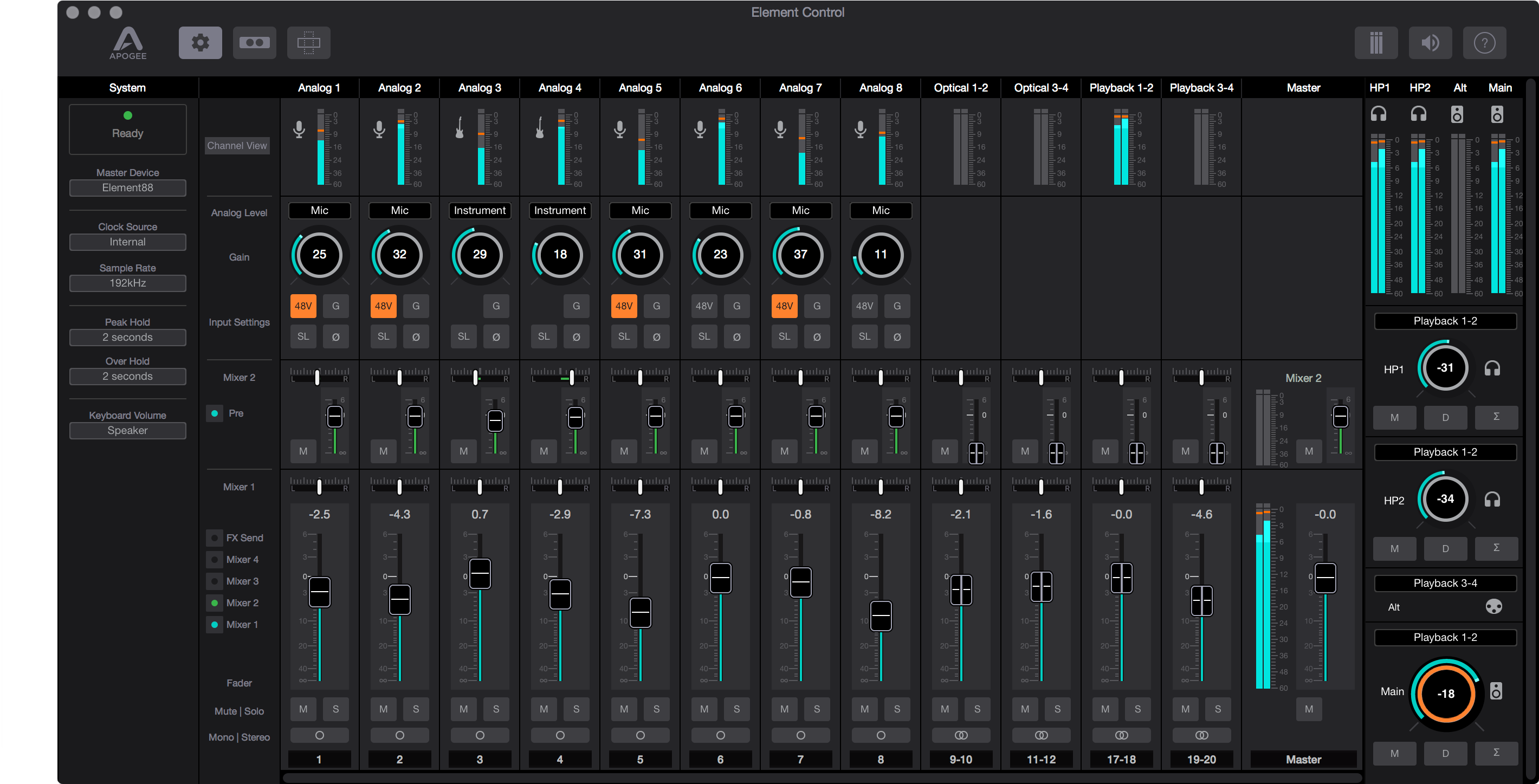Click the Analog 3 guitar instrument icon
This screenshot has width=1539, height=784.
pyautogui.click(x=460, y=128)
